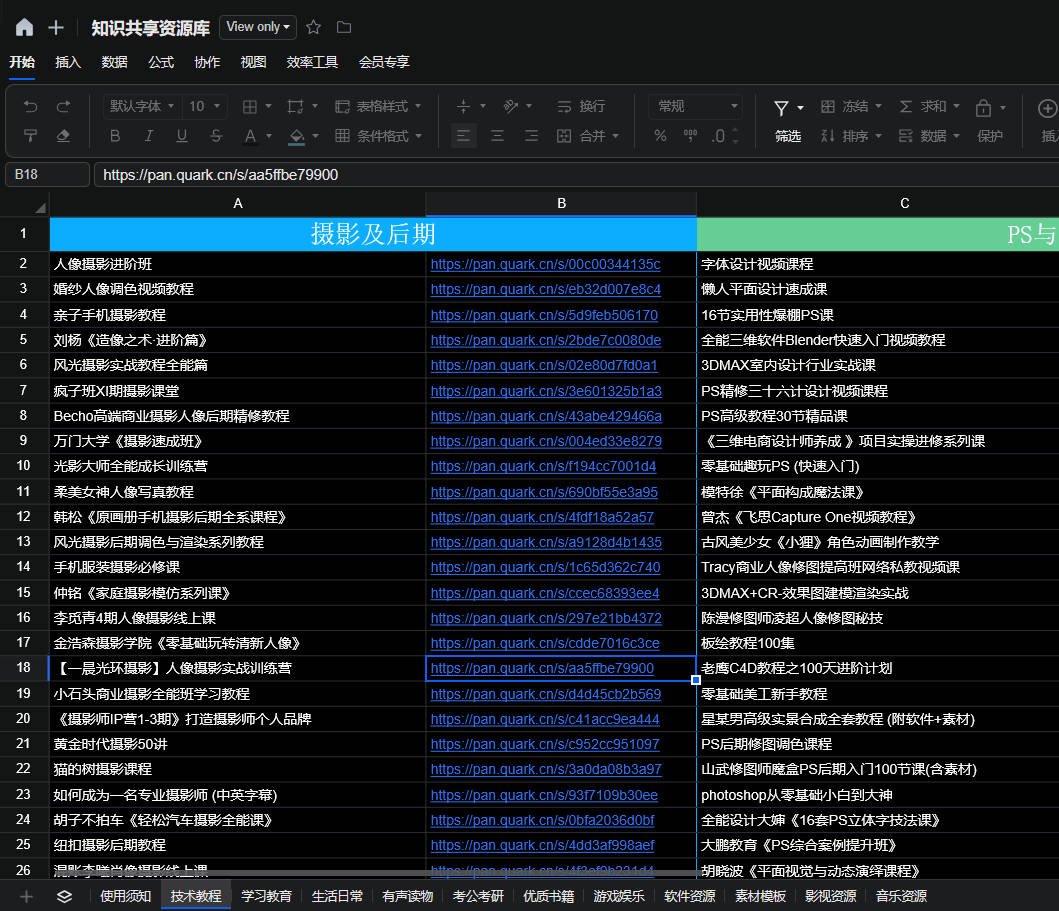
Task: Go to the home icon
Action: coord(24,27)
